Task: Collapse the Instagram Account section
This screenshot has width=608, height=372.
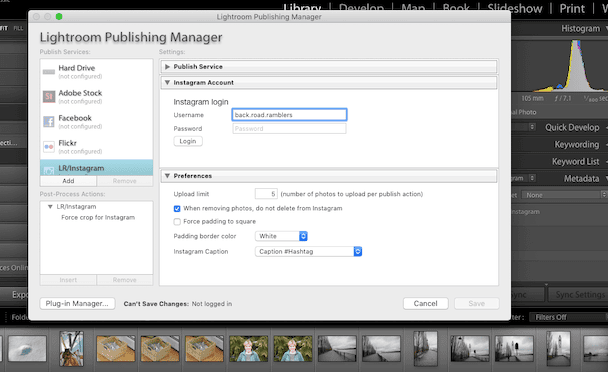Action: tap(167, 83)
